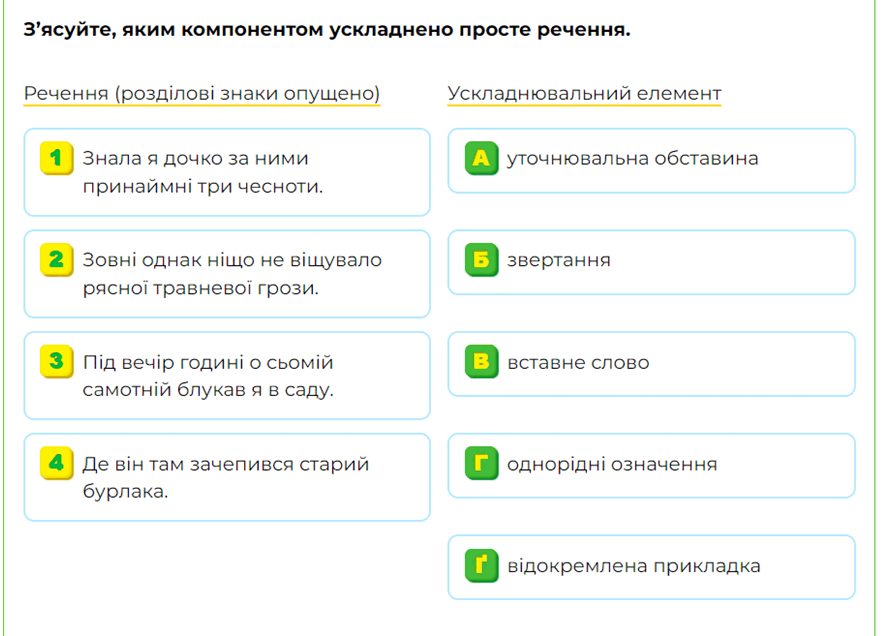Click the green letter Ґ badge

[x=481, y=565]
